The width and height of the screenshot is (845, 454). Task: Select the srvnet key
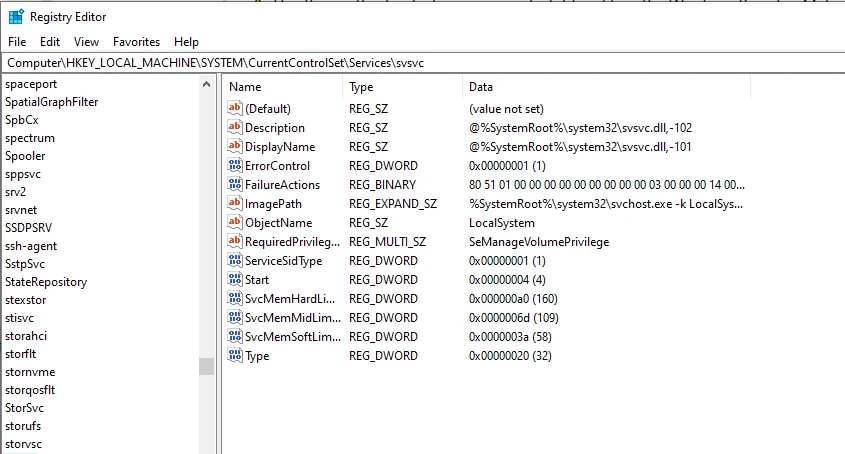(x=22, y=210)
